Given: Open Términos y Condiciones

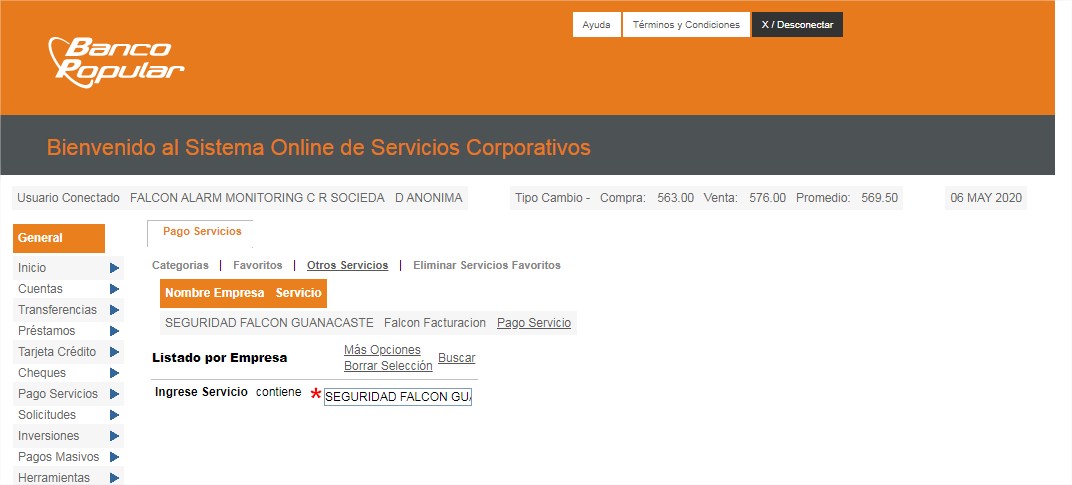Looking at the screenshot, I should coord(686,25).
